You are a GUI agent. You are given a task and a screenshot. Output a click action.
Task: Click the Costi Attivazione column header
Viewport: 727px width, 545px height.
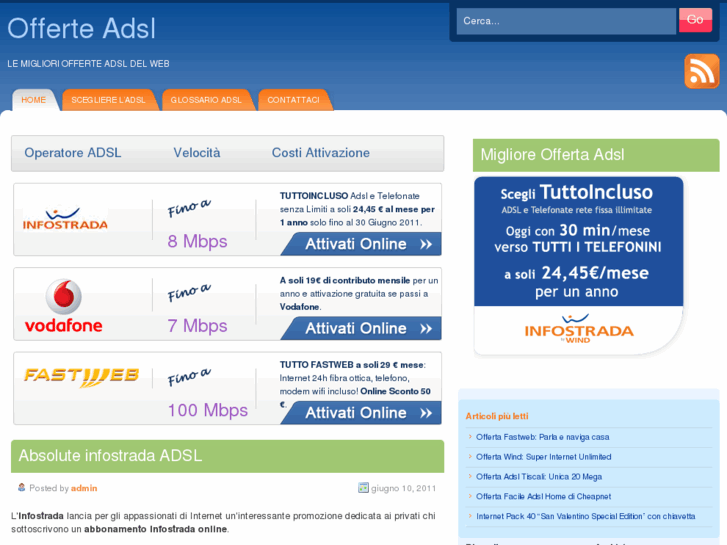[x=321, y=153]
